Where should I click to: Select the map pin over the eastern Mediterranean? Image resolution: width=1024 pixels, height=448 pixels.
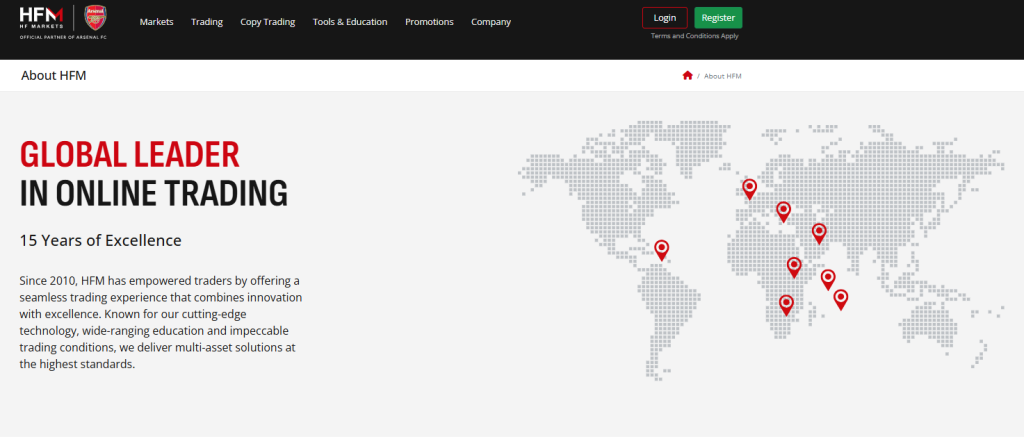click(x=783, y=211)
